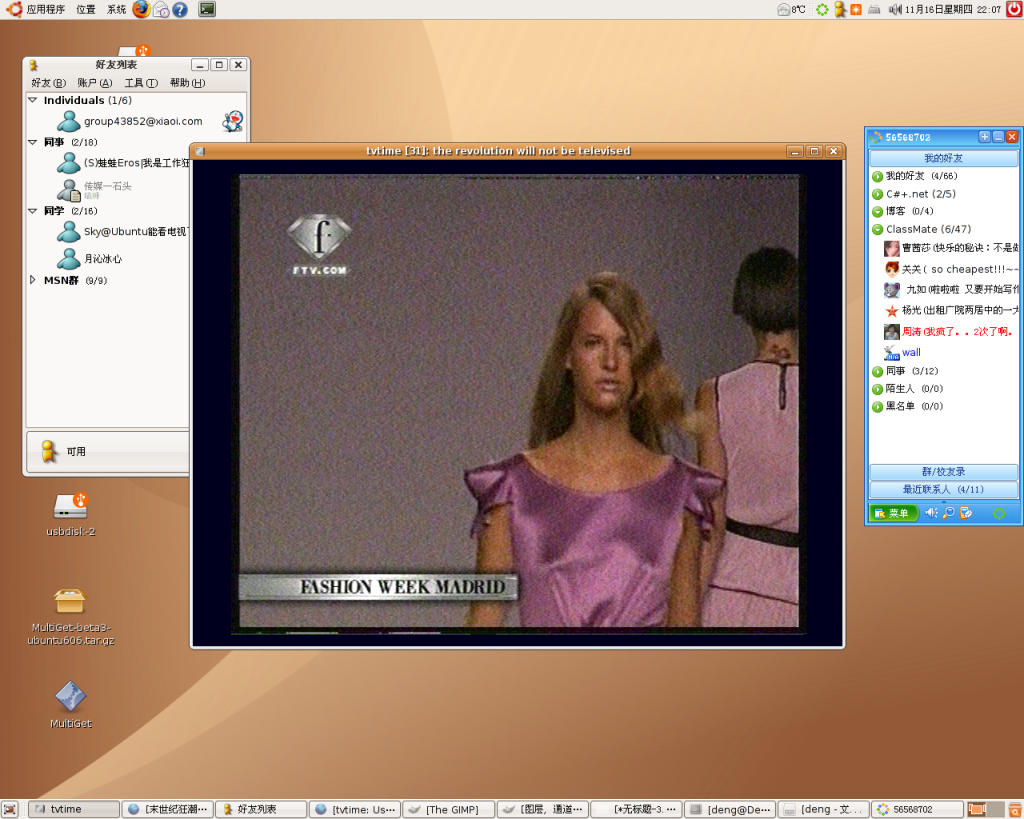Expand the C#+.net (2/5) QQ group

[878, 194]
